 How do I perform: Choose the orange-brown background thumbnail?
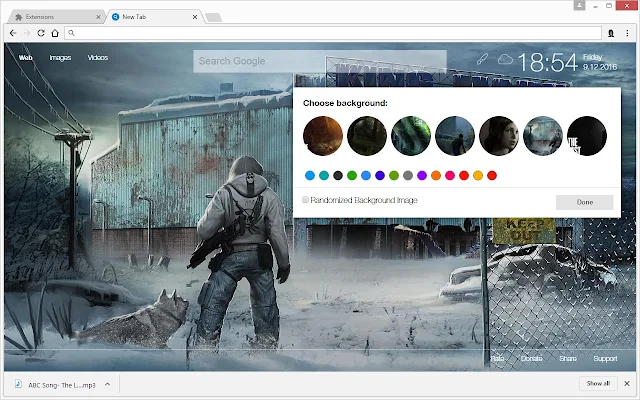(323, 136)
